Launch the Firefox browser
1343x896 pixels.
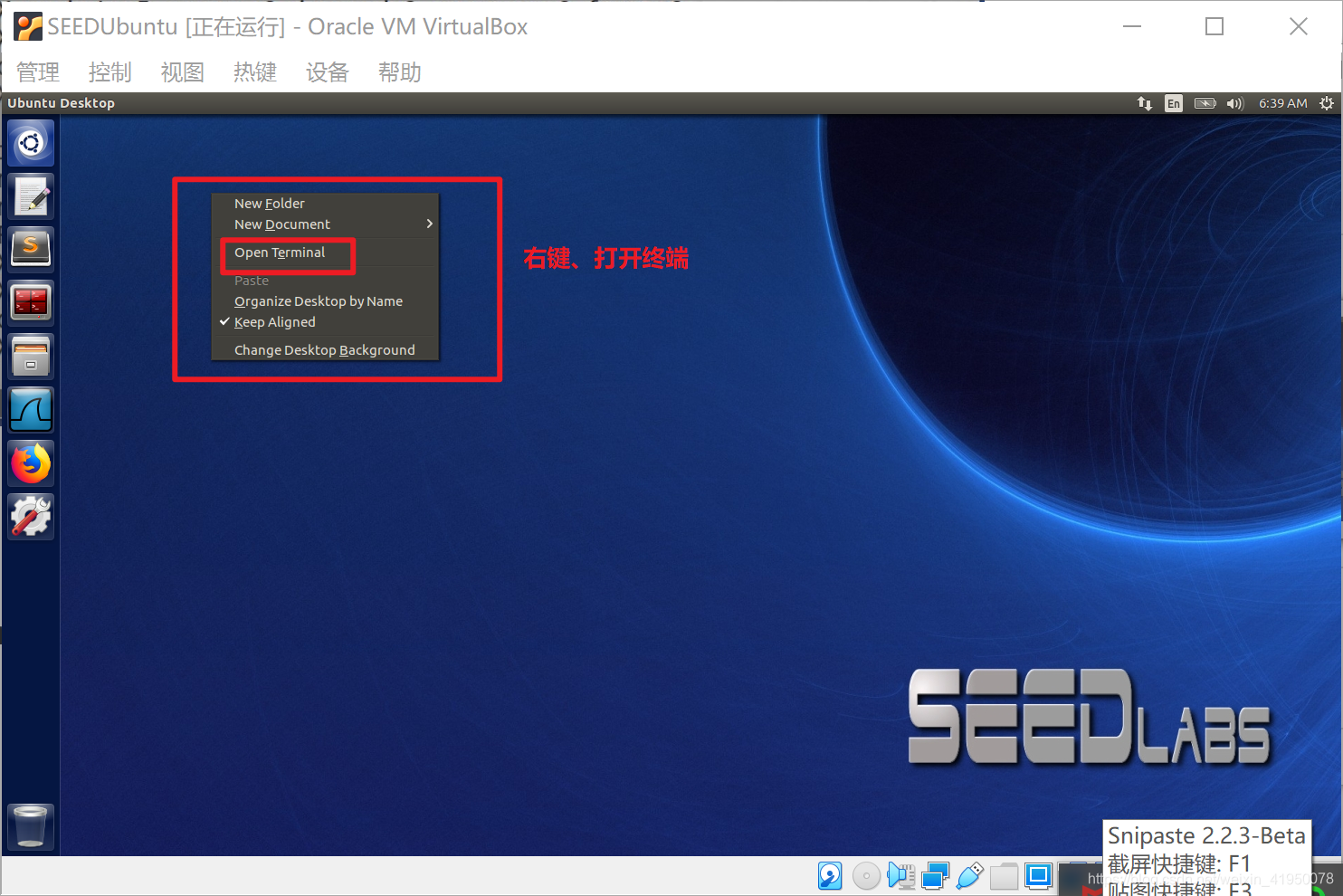[x=31, y=463]
